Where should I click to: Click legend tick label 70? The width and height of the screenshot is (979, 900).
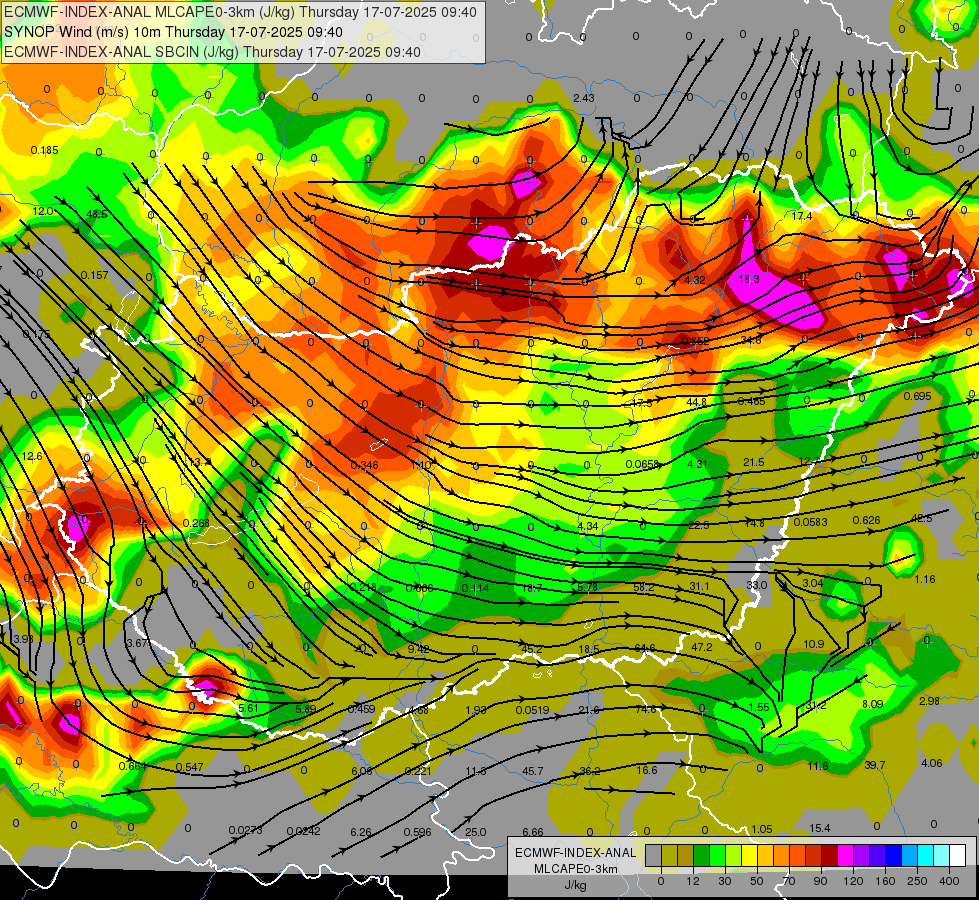(x=789, y=881)
